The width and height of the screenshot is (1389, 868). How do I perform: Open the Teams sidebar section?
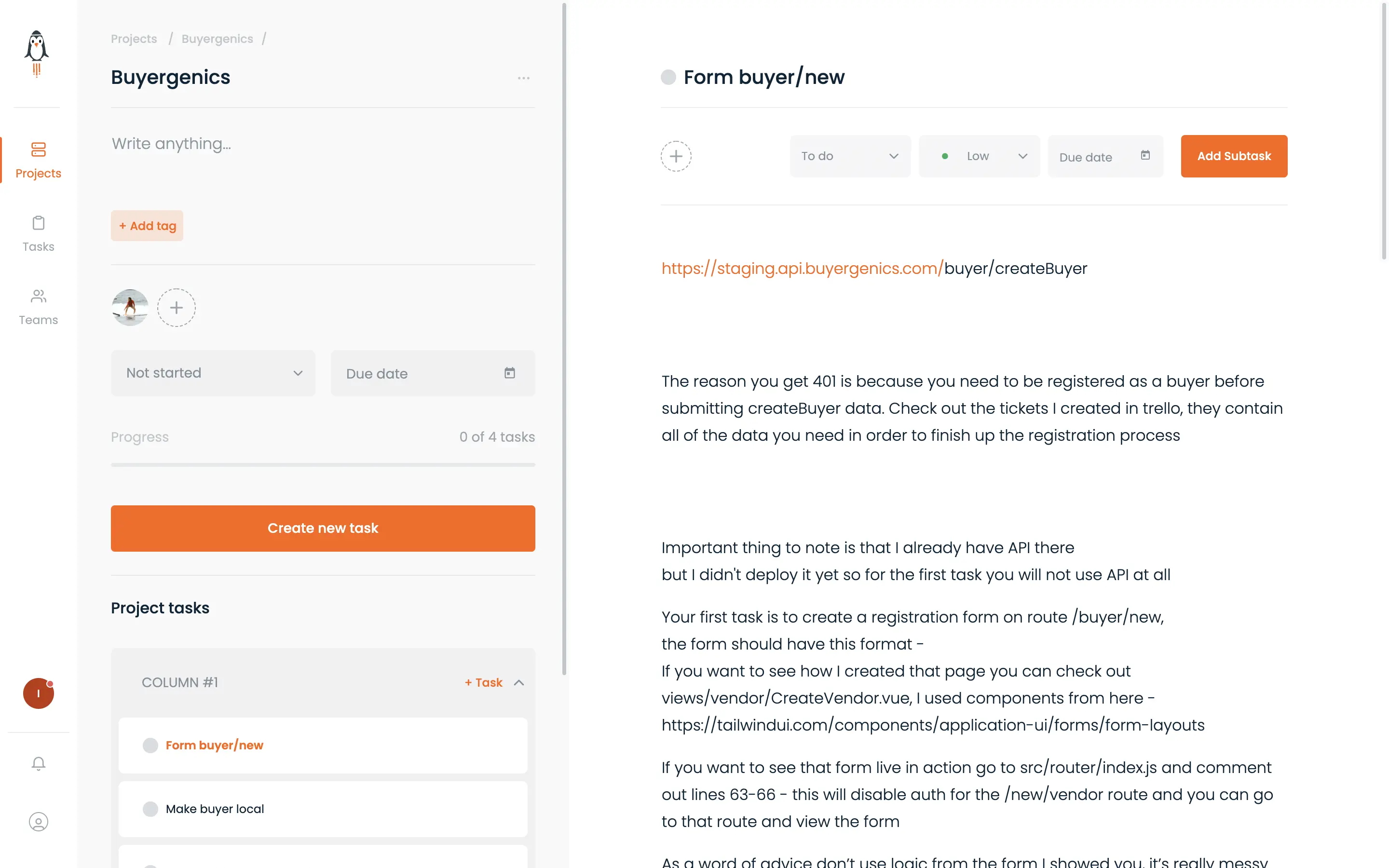pos(39,307)
